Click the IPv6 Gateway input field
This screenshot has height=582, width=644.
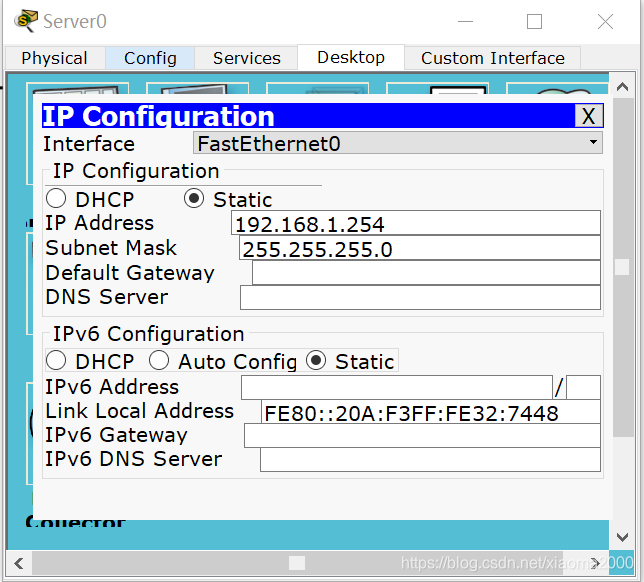click(x=422, y=436)
